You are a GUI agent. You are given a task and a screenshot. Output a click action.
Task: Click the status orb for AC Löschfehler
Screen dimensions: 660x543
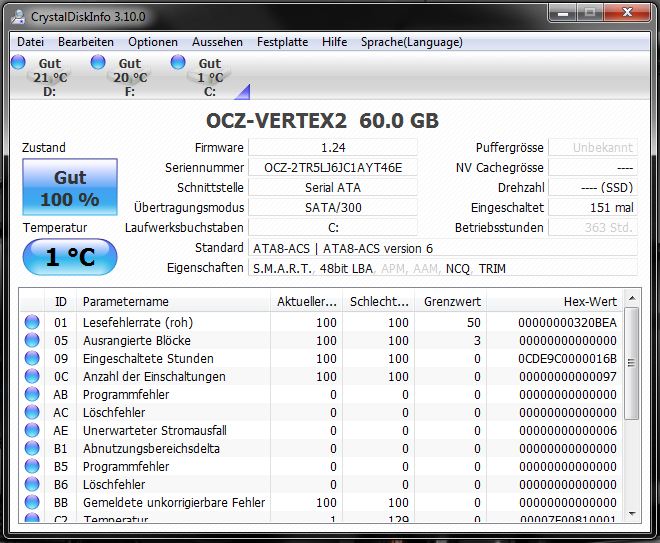(x=32, y=413)
